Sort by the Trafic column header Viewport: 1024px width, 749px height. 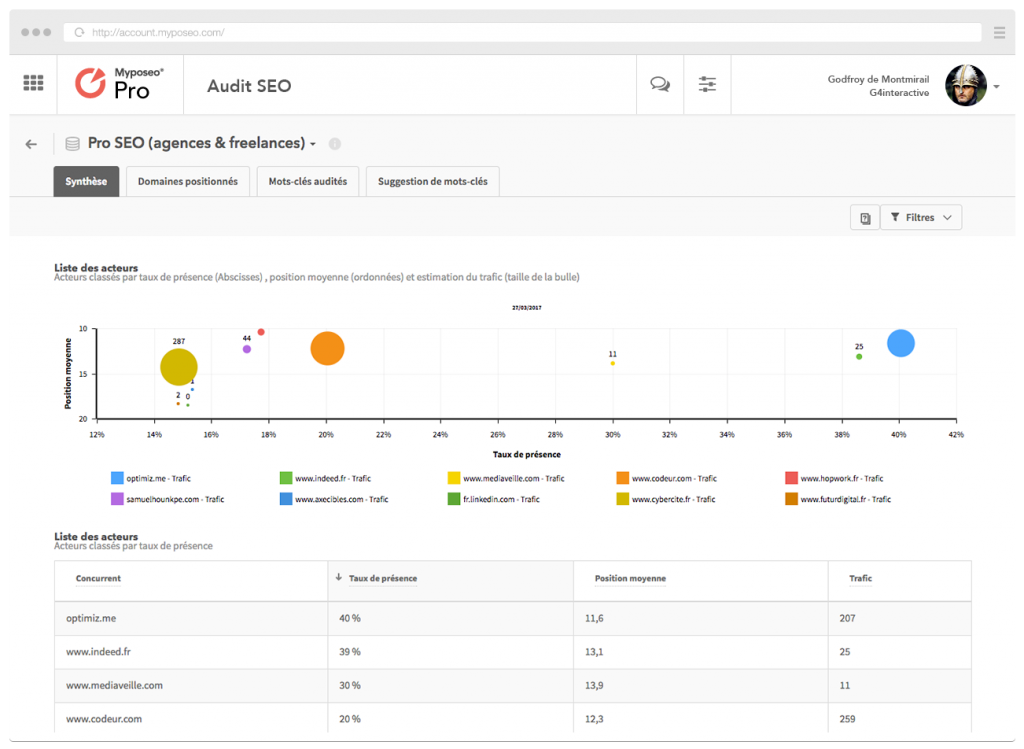(860, 579)
